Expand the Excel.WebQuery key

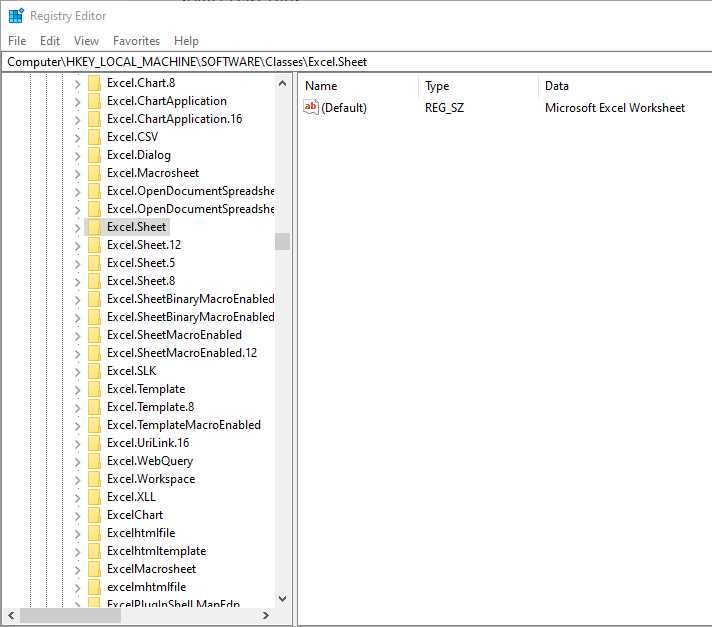click(77, 462)
